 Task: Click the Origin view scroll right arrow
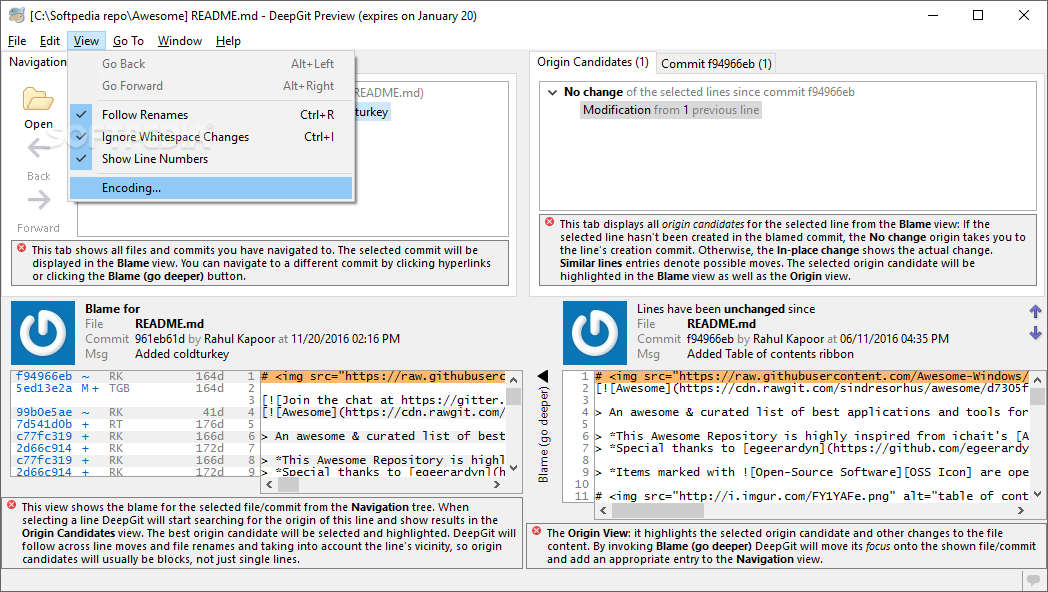(1021, 510)
